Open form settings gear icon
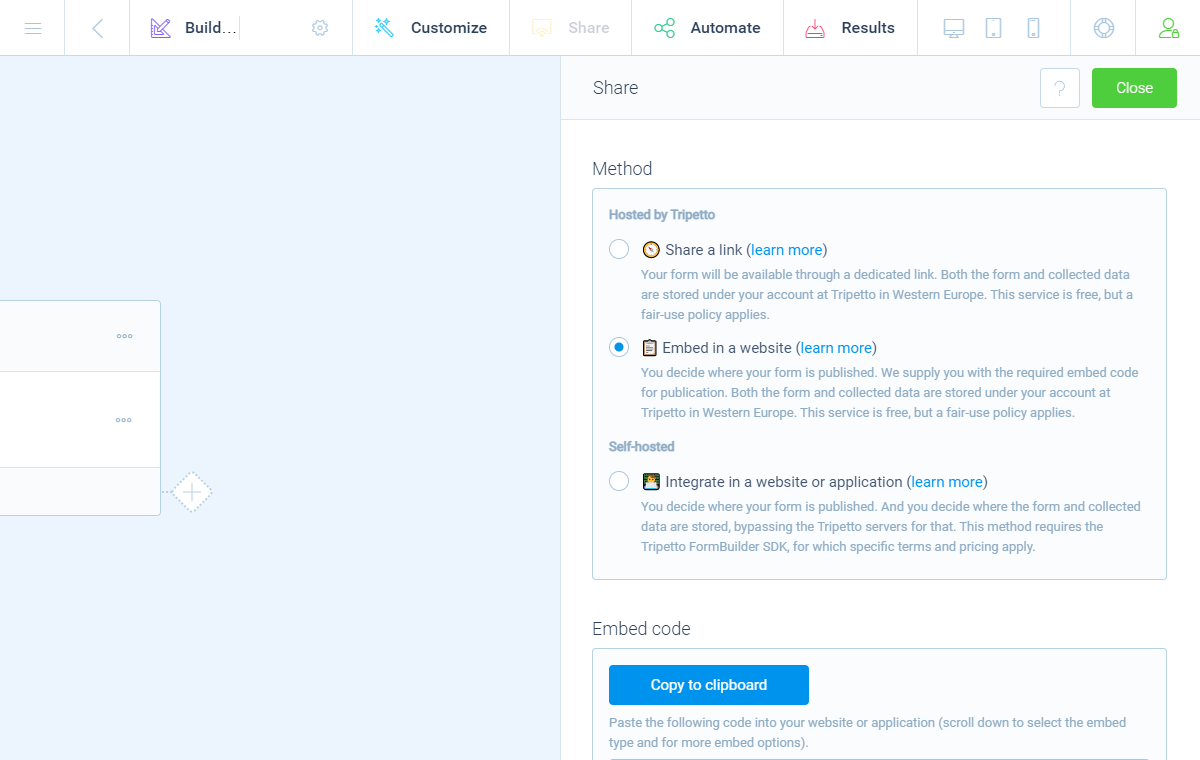1200x760 pixels. (320, 28)
